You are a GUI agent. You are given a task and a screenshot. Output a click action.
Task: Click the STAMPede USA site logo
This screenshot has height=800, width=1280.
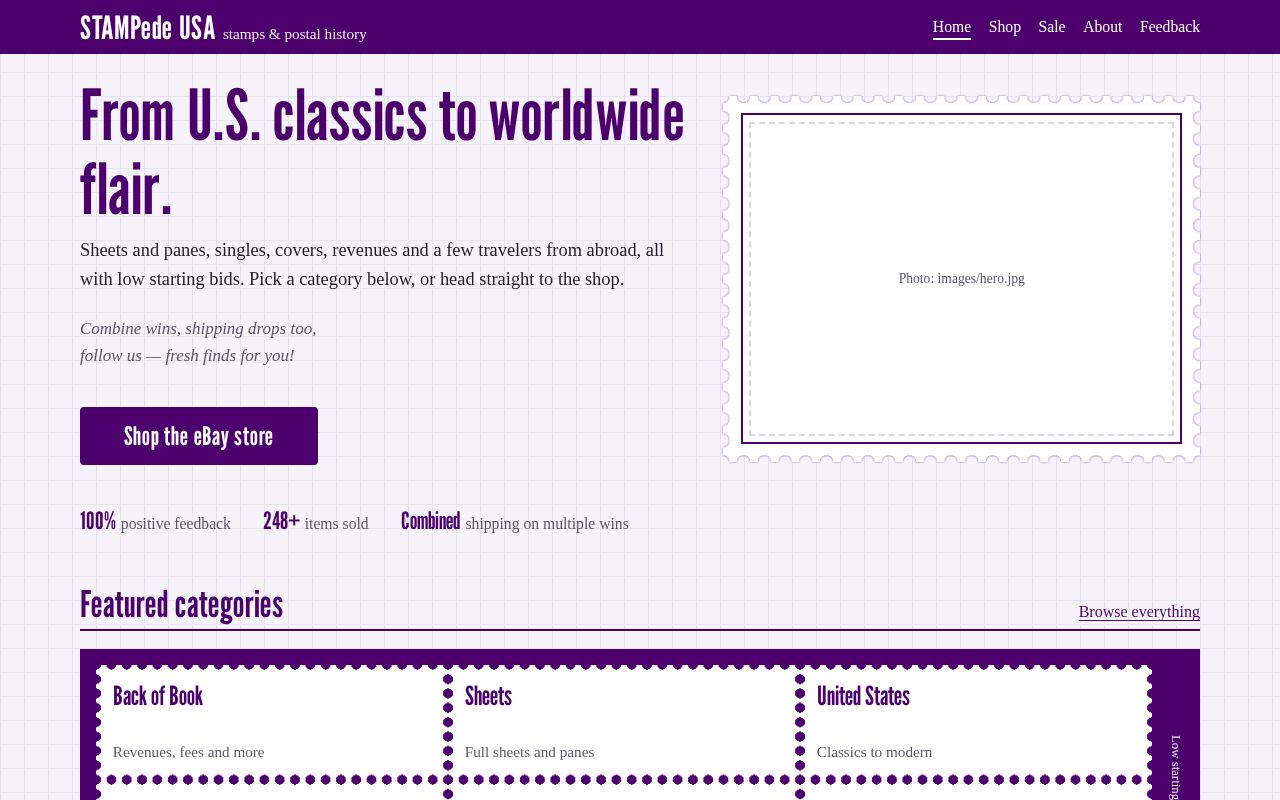tap(147, 28)
